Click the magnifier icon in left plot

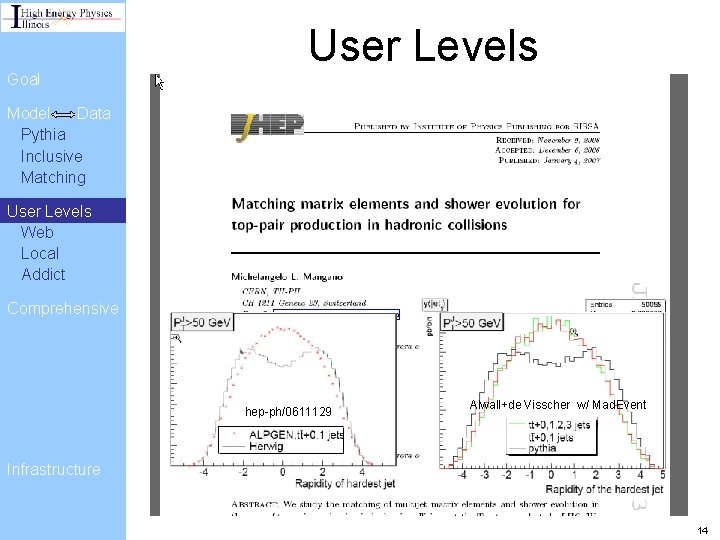[176, 339]
